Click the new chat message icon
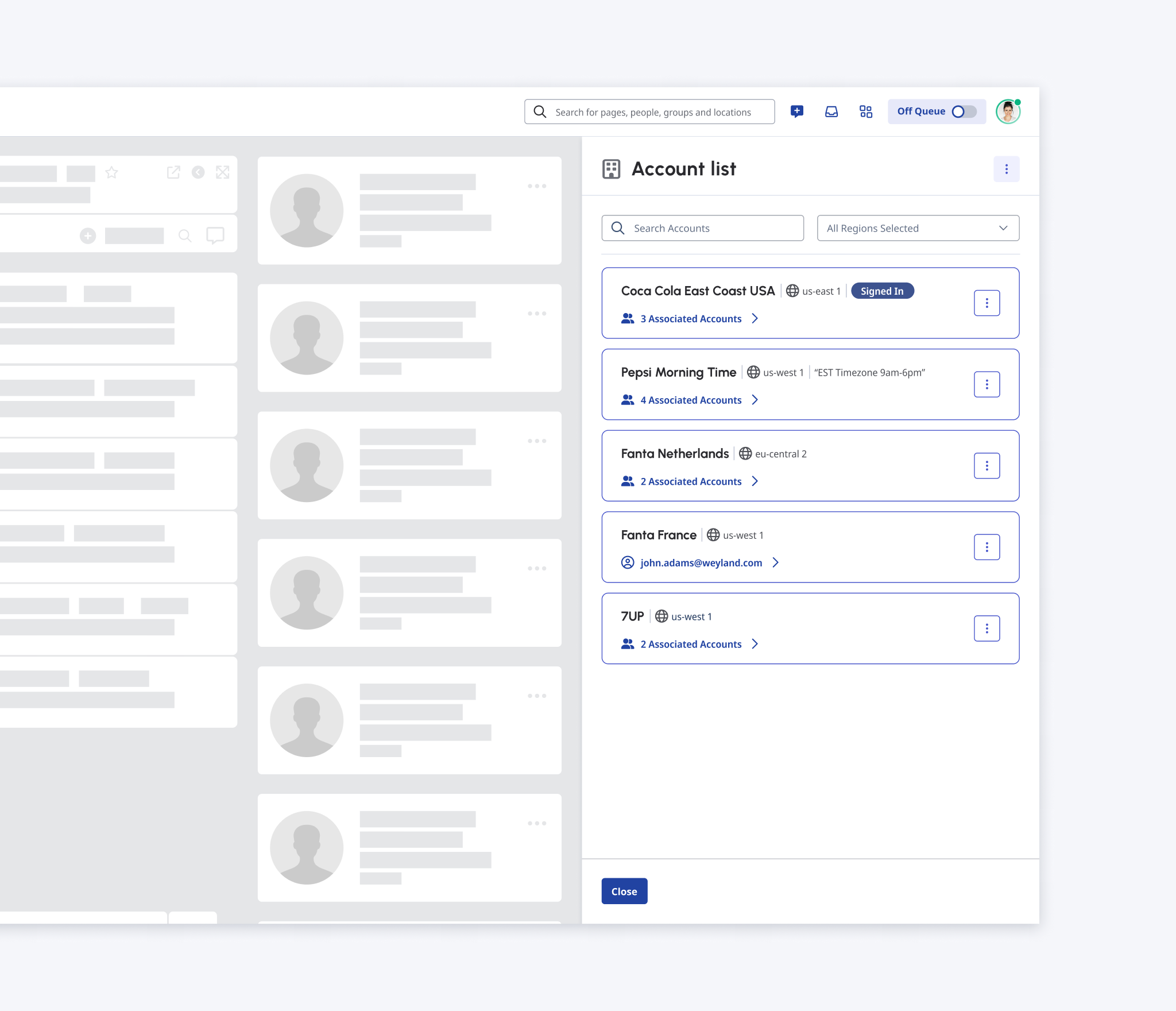Image resolution: width=1176 pixels, height=1011 pixels. click(796, 111)
